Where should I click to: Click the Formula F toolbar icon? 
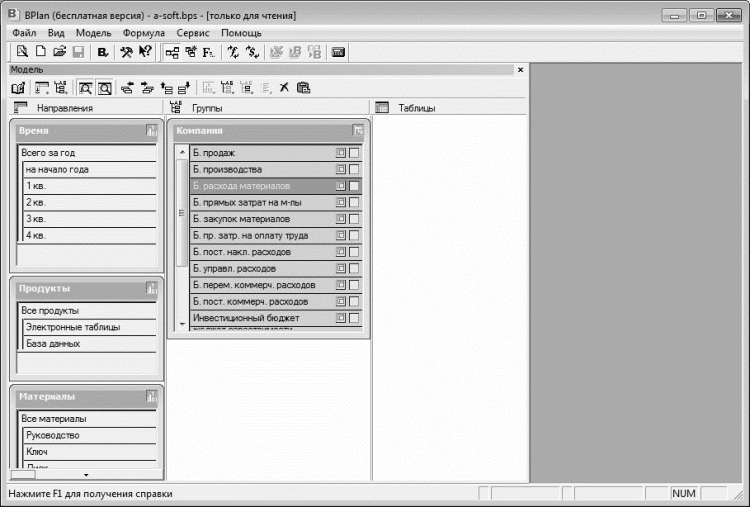click(208, 52)
